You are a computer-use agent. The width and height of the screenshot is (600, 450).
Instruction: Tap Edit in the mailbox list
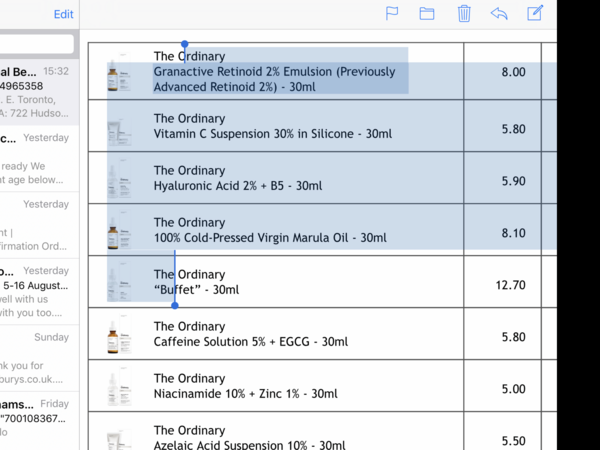[63, 14]
